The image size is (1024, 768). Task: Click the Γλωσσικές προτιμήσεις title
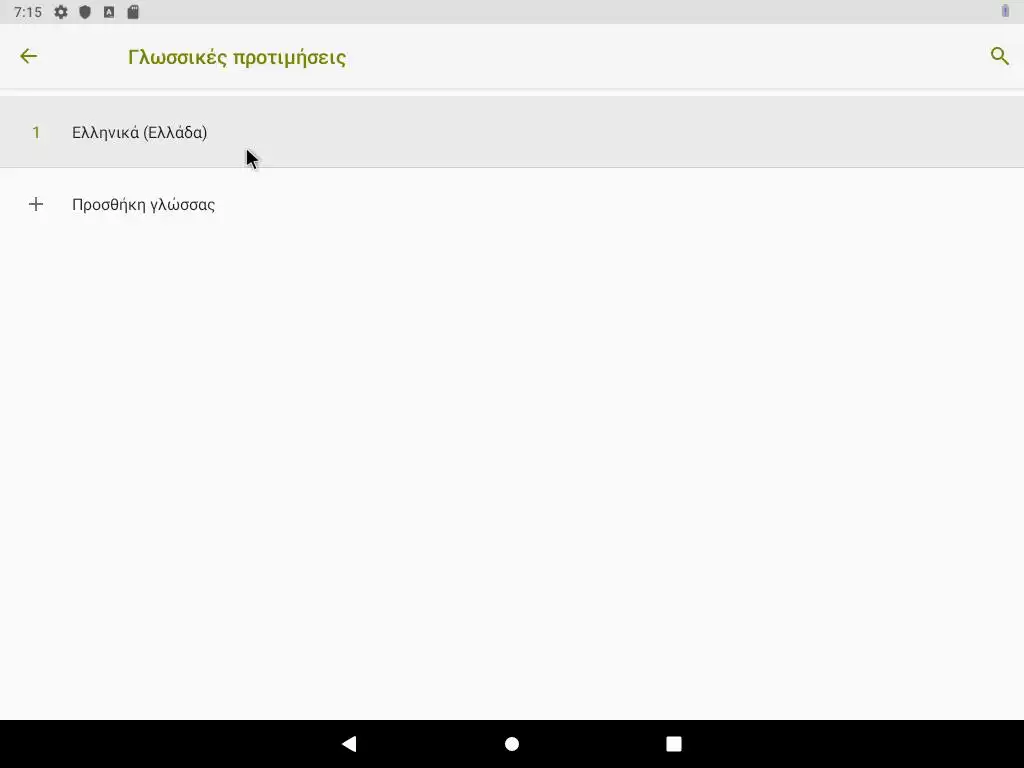click(237, 57)
